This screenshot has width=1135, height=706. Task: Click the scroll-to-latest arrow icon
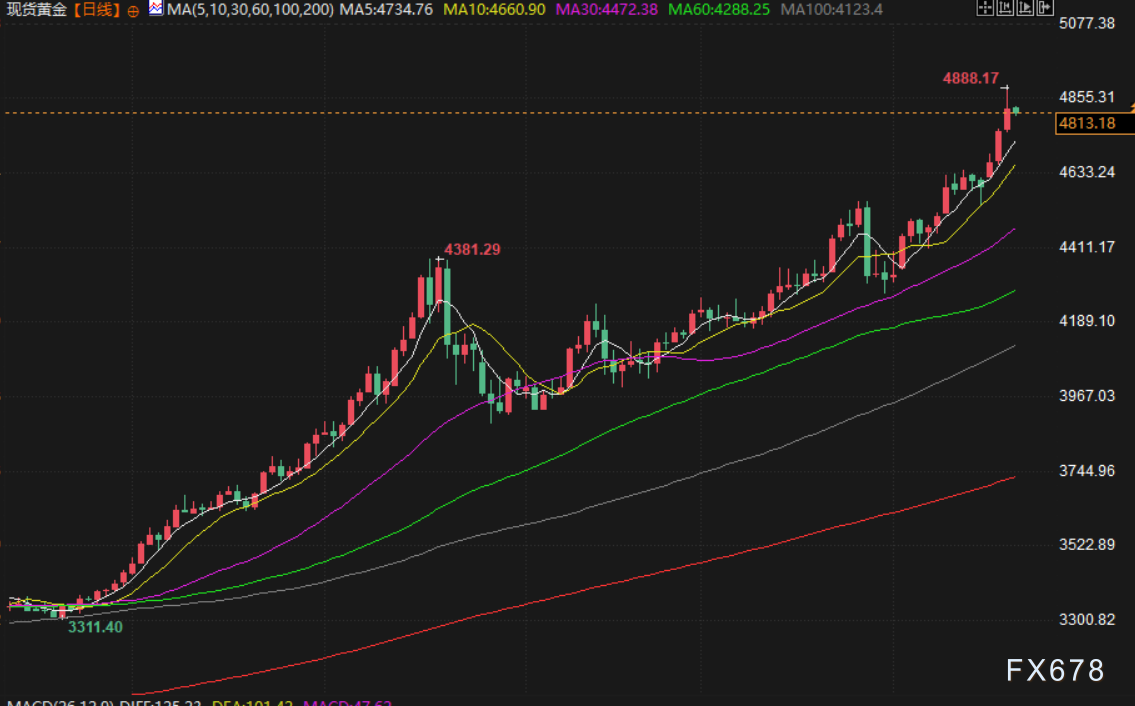(x=1043, y=9)
